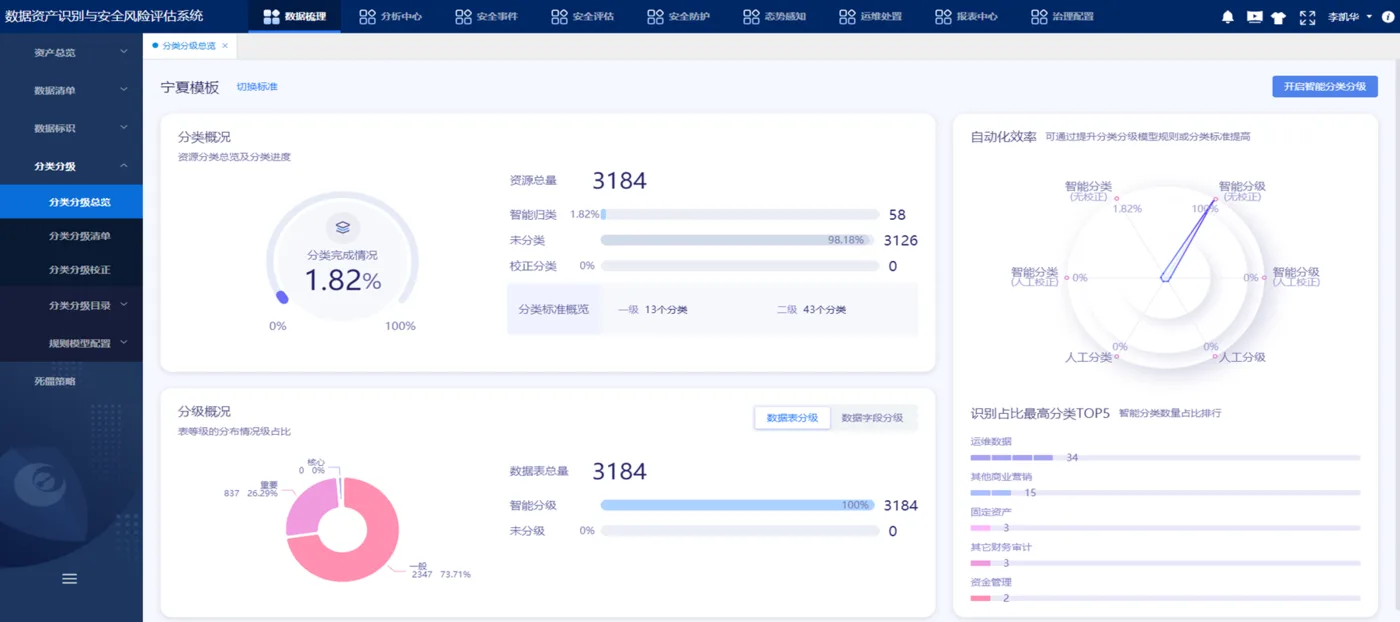
Task: Click the 开启智能分类分级 button
Action: point(1325,87)
